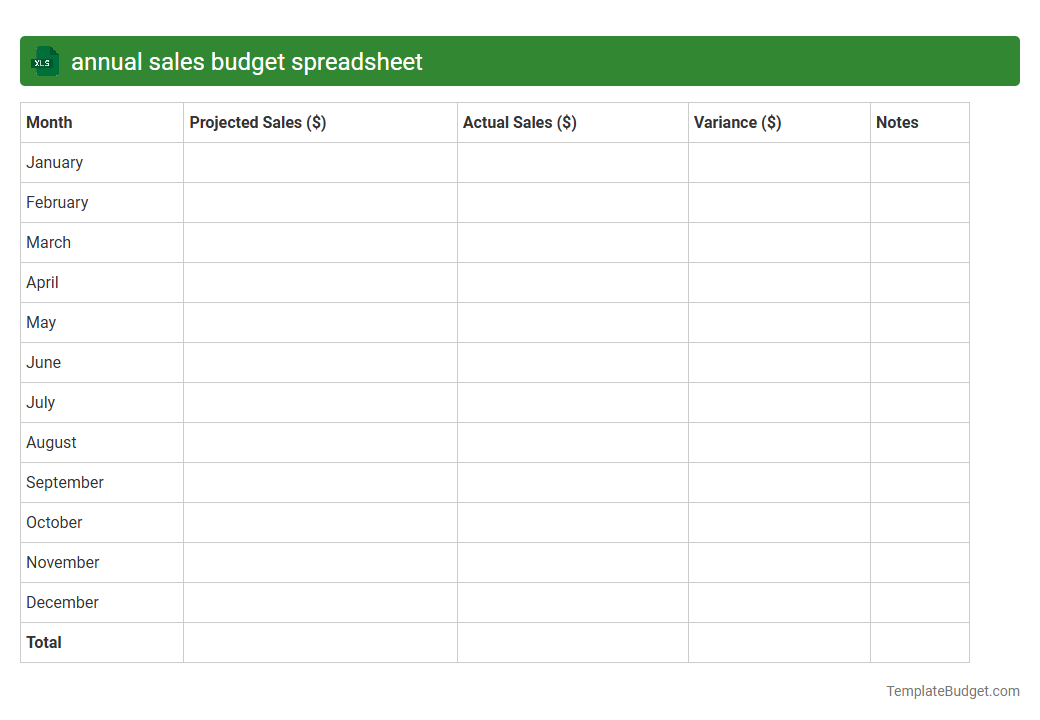Click the Variance ($) column header

click(738, 122)
